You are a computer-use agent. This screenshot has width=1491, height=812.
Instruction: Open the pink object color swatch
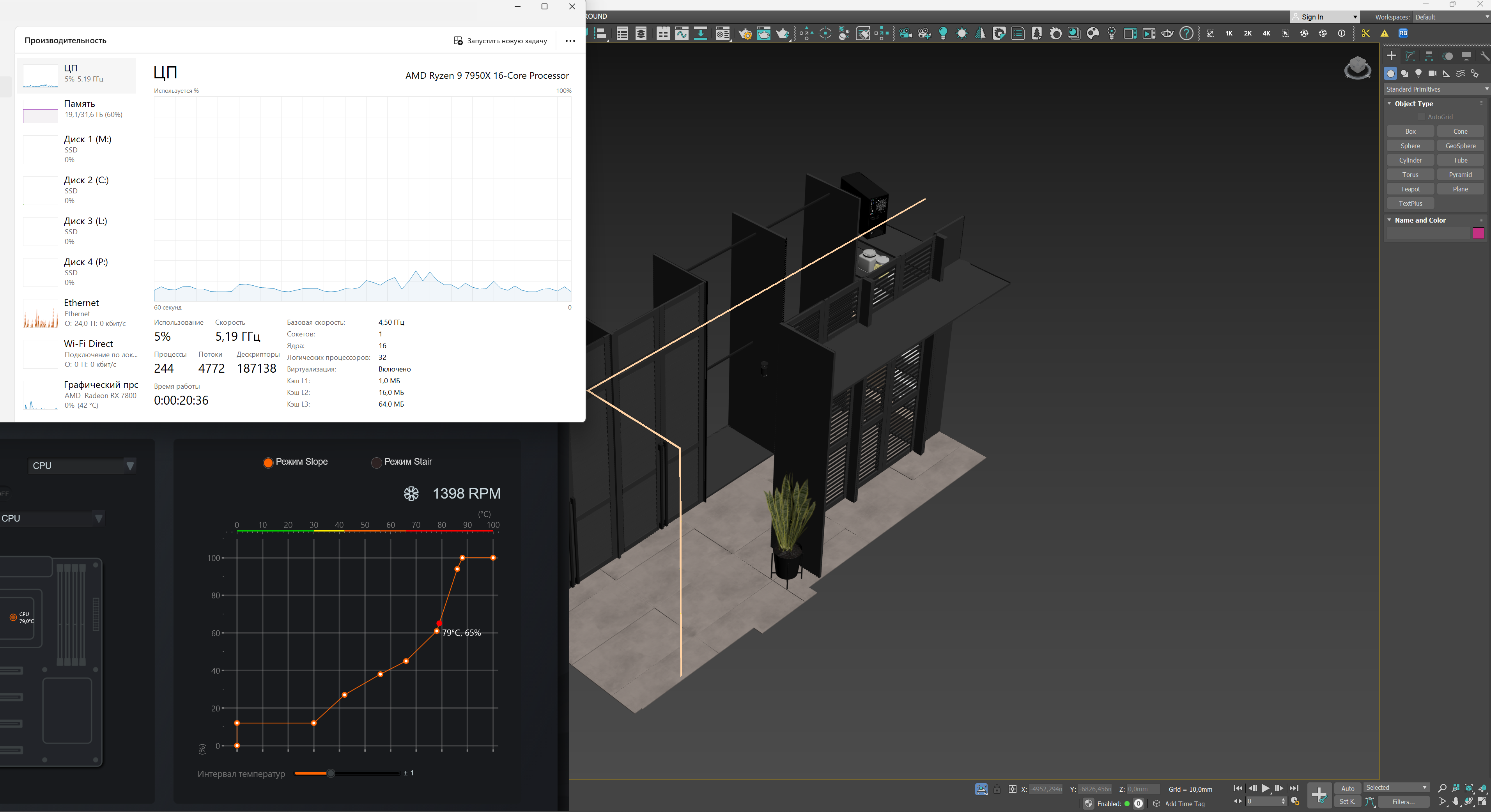pos(1478,233)
